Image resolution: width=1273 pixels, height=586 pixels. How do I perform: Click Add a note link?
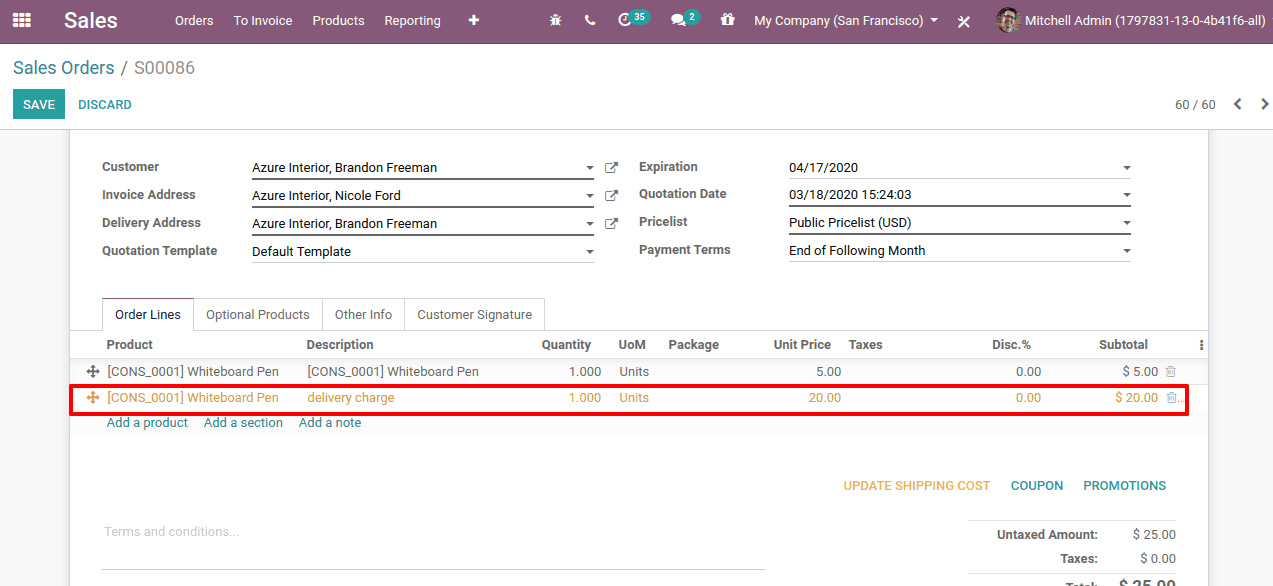330,423
